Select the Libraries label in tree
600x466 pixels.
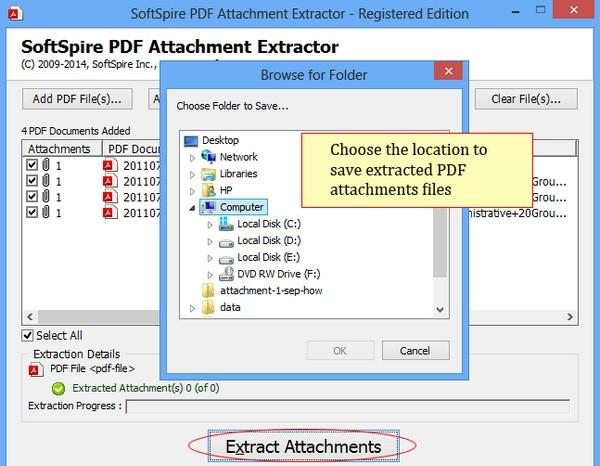(238, 174)
